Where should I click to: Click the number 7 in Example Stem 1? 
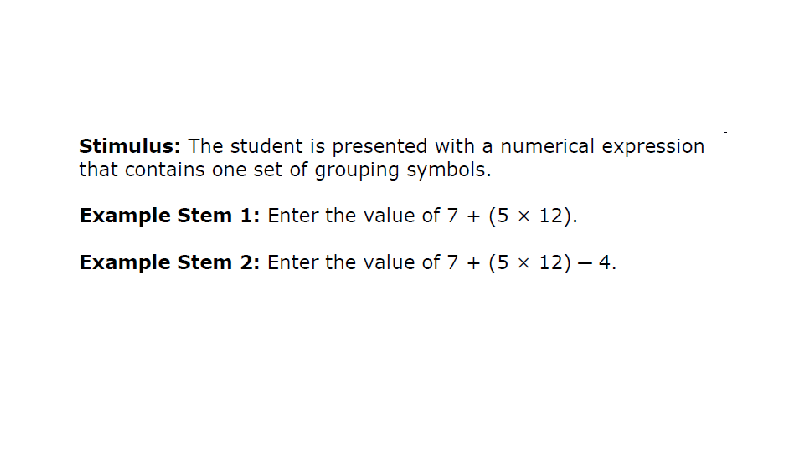tap(452, 216)
